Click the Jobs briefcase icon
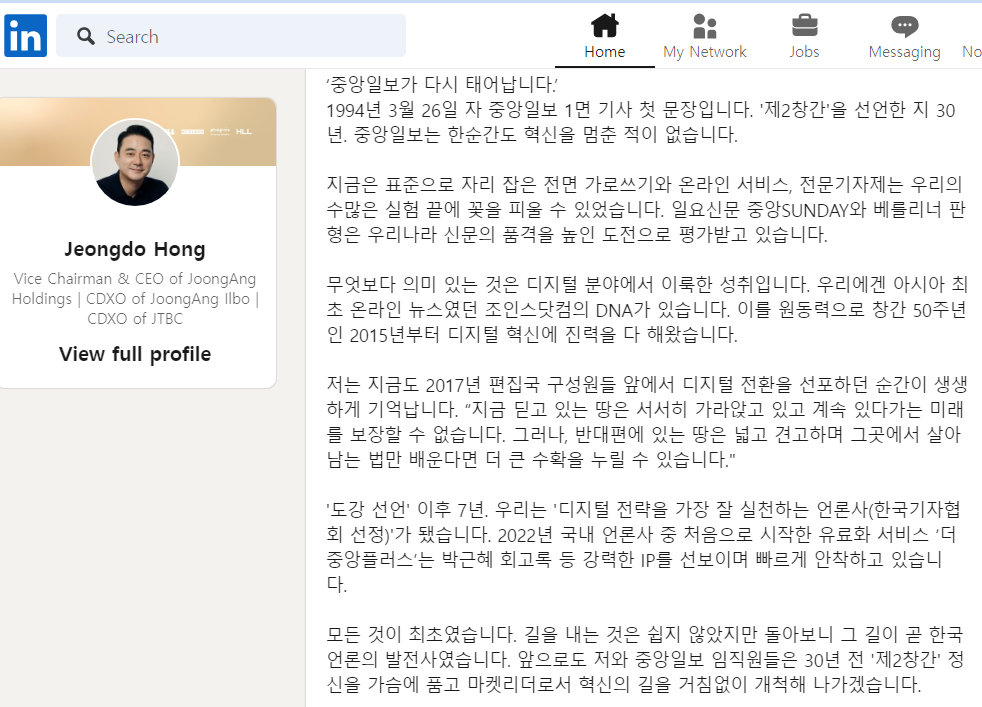The height and width of the screenshot is (707, 982). (x=804, y=26)
